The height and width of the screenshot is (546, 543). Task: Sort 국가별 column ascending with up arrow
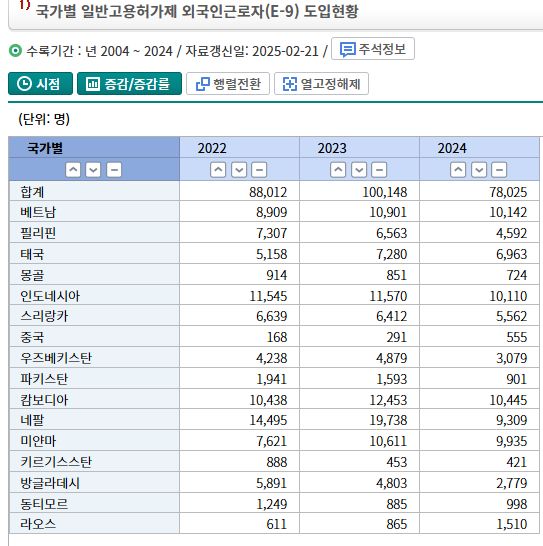click(x=73, y=170)
